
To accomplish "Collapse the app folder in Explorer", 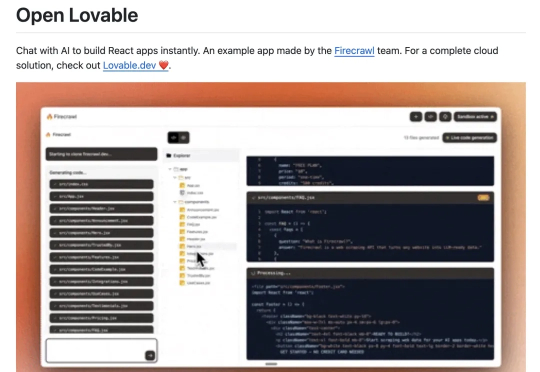I will [170, 169].
